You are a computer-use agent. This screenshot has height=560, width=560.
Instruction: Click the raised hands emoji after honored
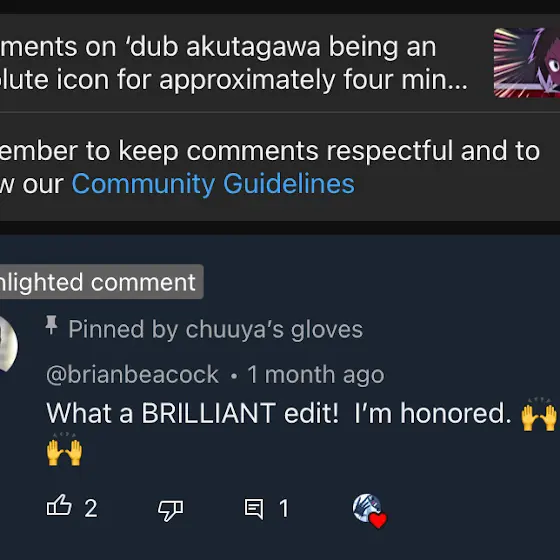point(539,415)
